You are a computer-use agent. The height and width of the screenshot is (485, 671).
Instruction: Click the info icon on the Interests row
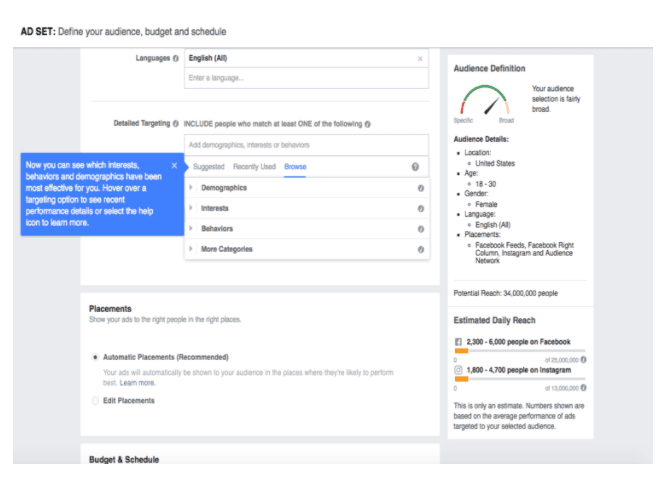(x=421, y=208)
